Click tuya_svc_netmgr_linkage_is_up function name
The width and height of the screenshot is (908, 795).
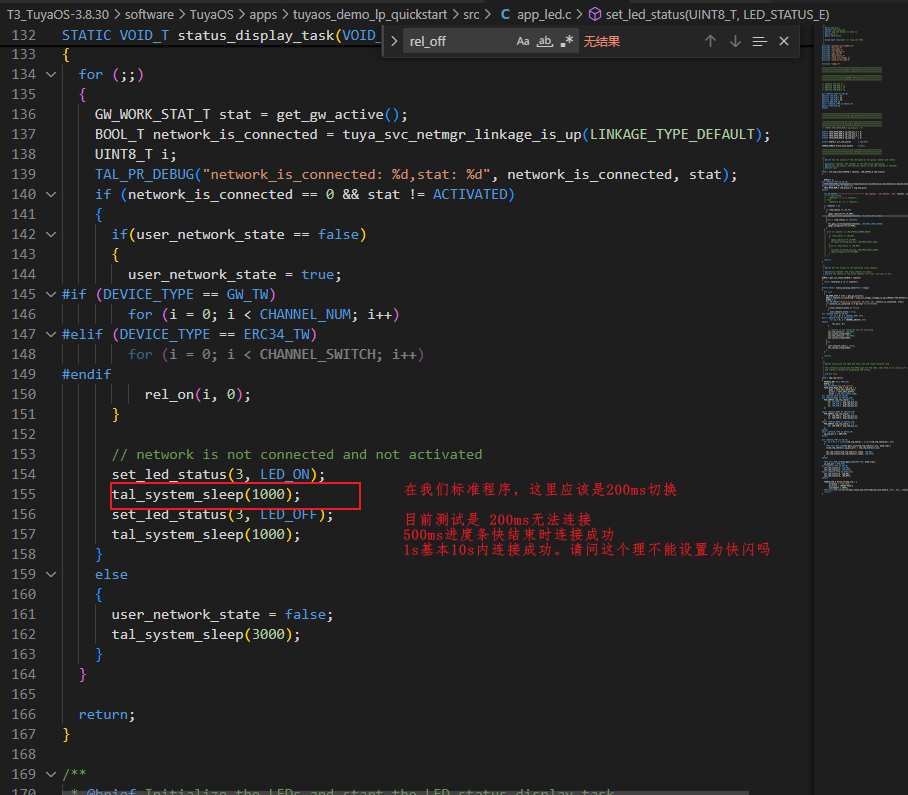pos(462,134)
